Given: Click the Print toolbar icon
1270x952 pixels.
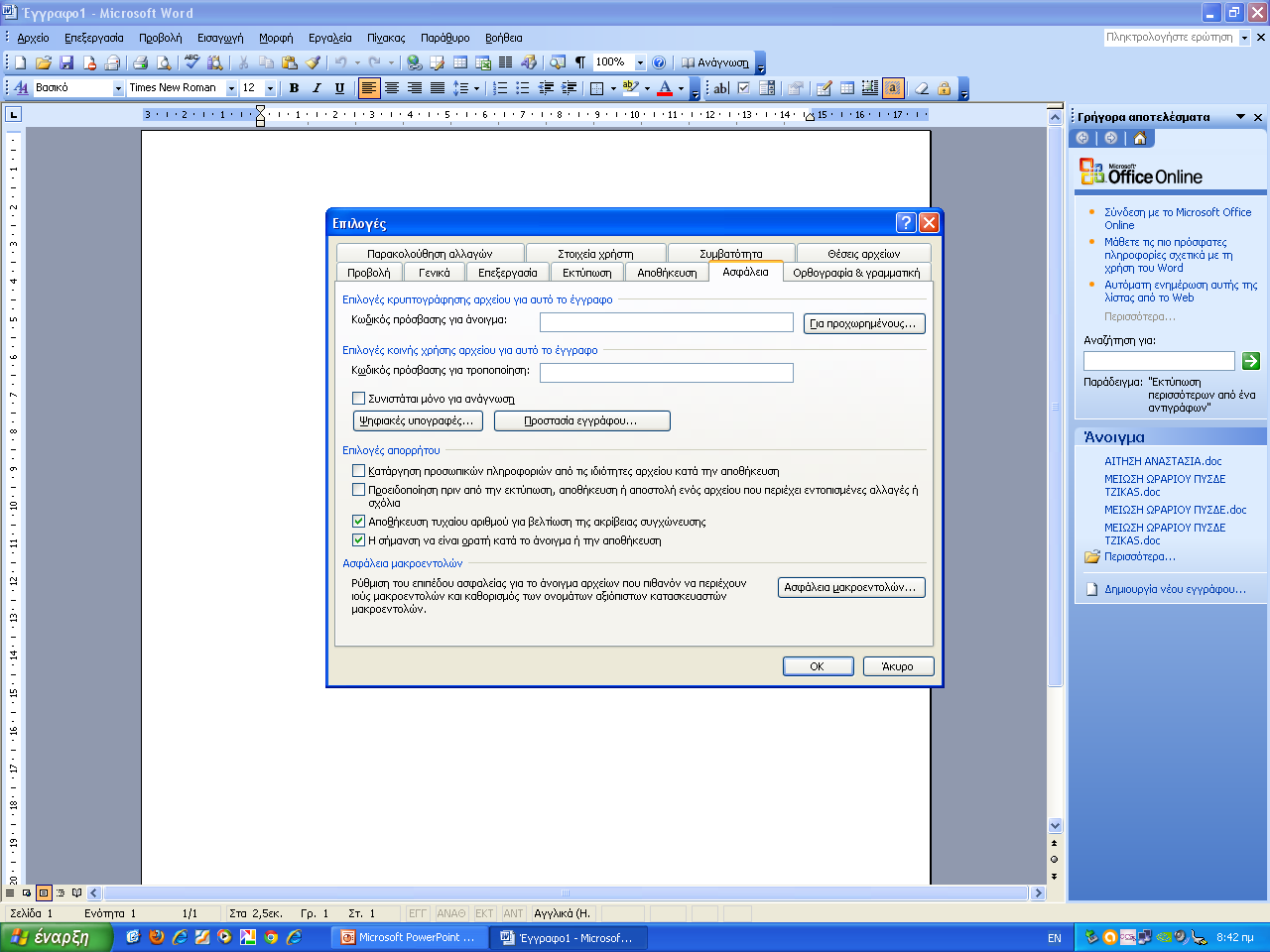Looking at the screenshot, I should click(140, 62).
